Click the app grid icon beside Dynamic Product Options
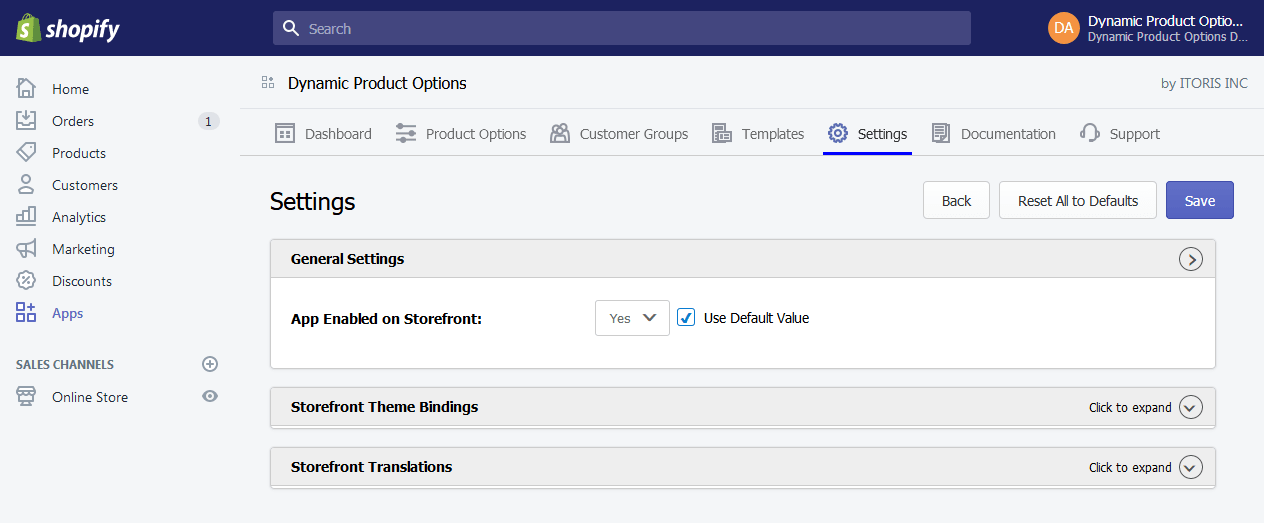 click(268, 82)
